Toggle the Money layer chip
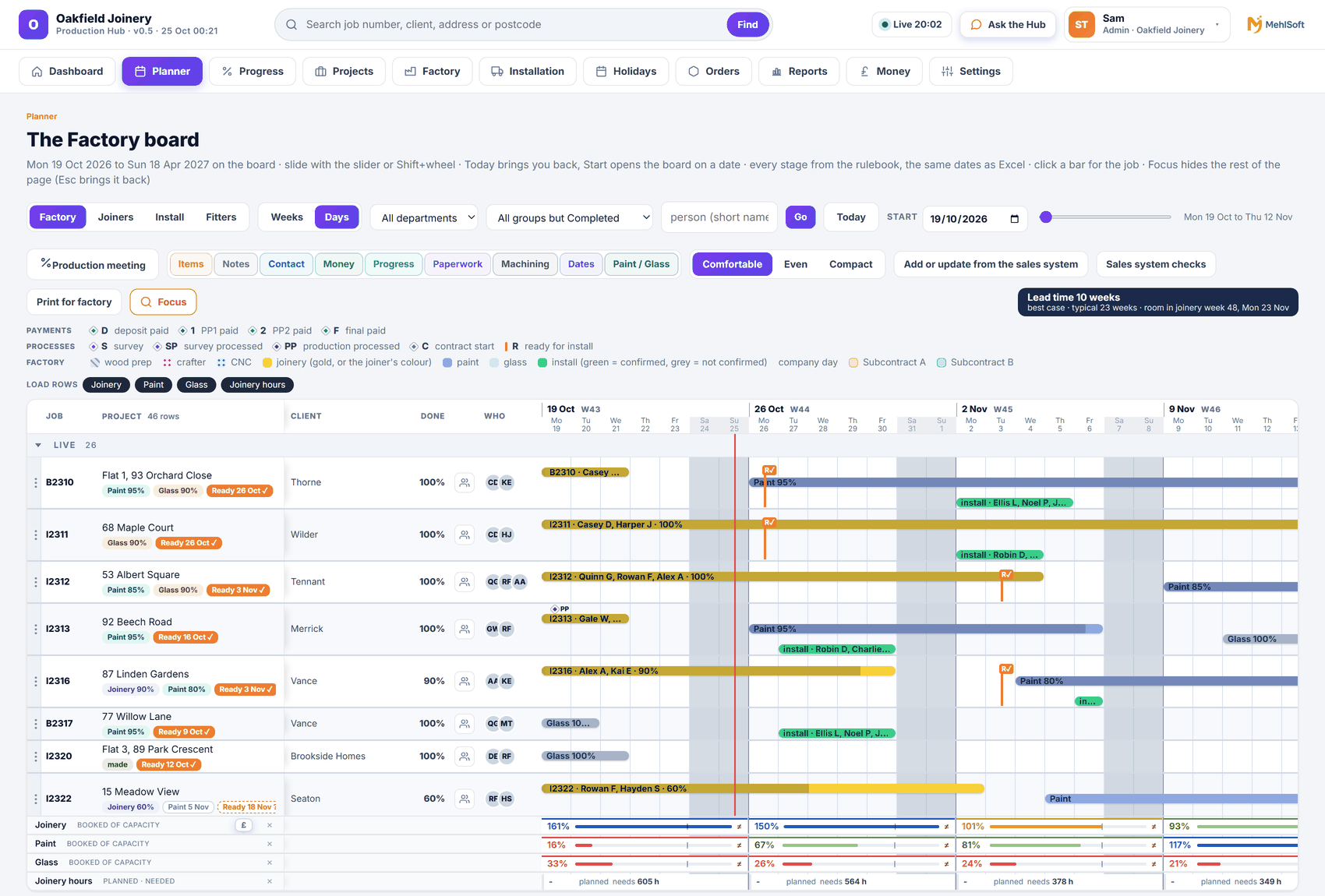1325x896 pixels. [x=338, y=264]
